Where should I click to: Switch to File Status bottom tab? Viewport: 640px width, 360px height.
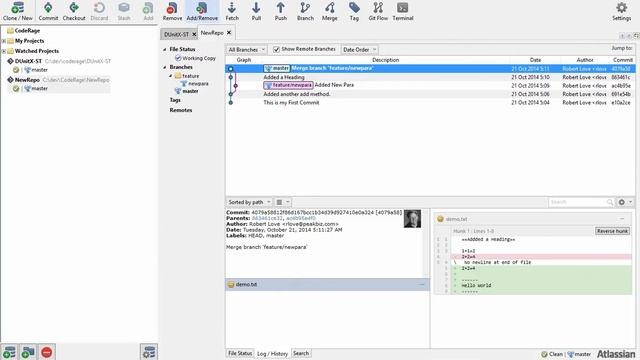click(x=240, y=353)
